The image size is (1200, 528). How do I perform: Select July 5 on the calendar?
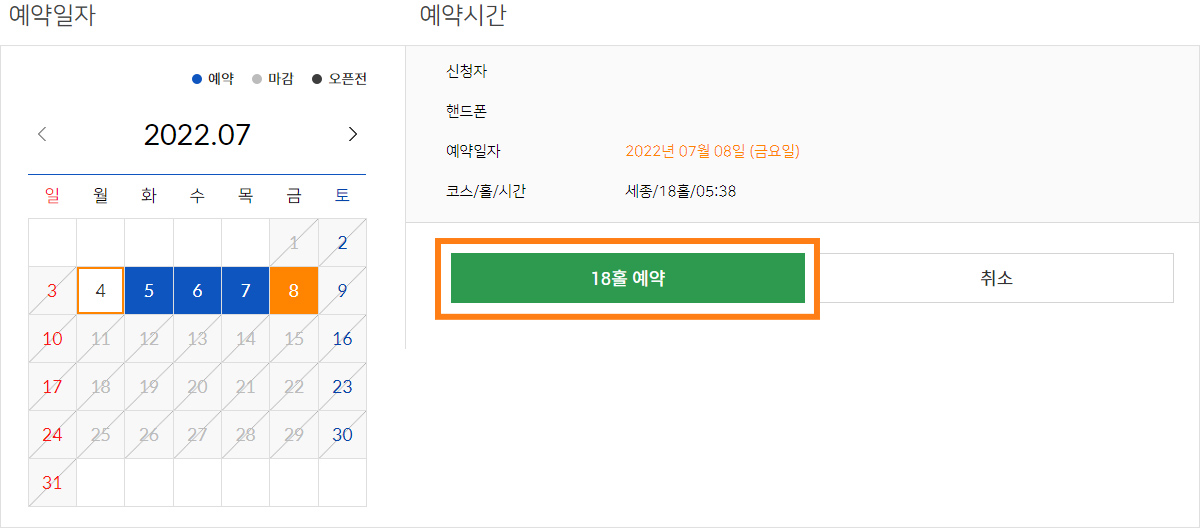[149, 291]
